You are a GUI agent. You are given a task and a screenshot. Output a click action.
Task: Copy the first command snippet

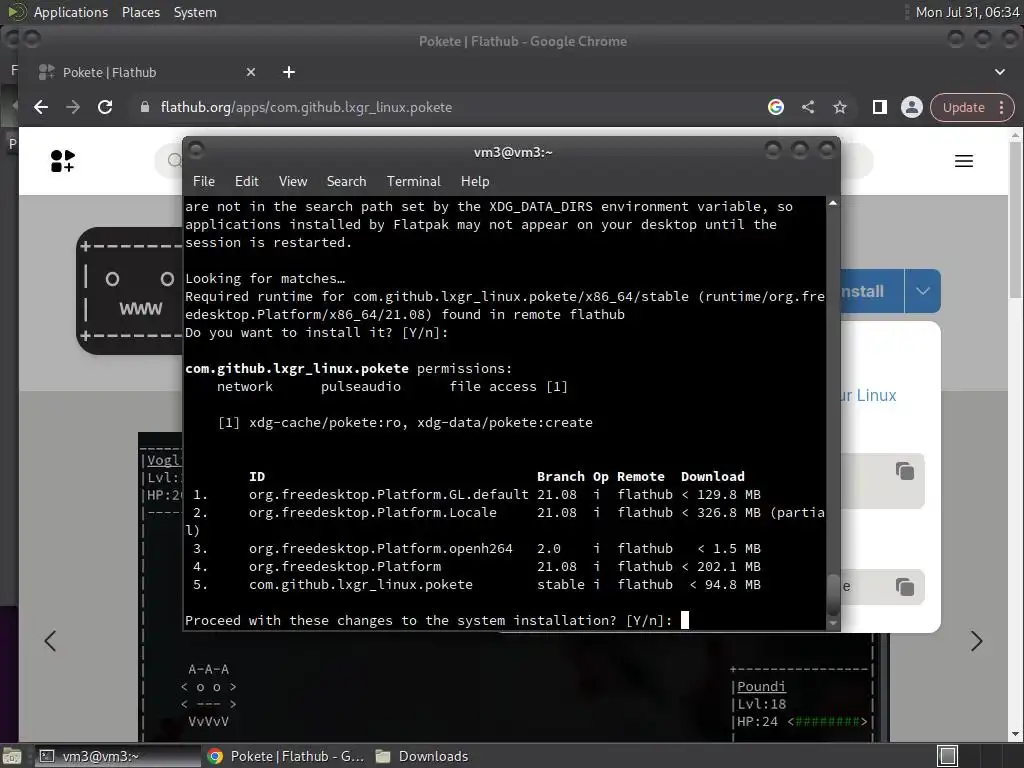tap(904, 471)
